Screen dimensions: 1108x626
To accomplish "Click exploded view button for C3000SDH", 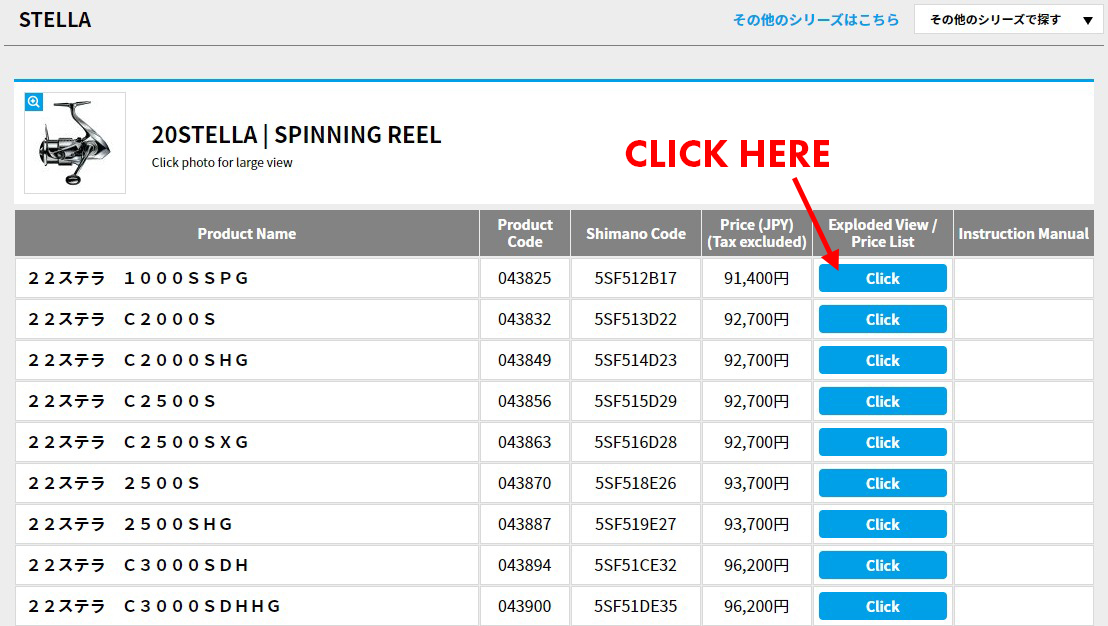I will pyautogui.click(x=883, y=565).
